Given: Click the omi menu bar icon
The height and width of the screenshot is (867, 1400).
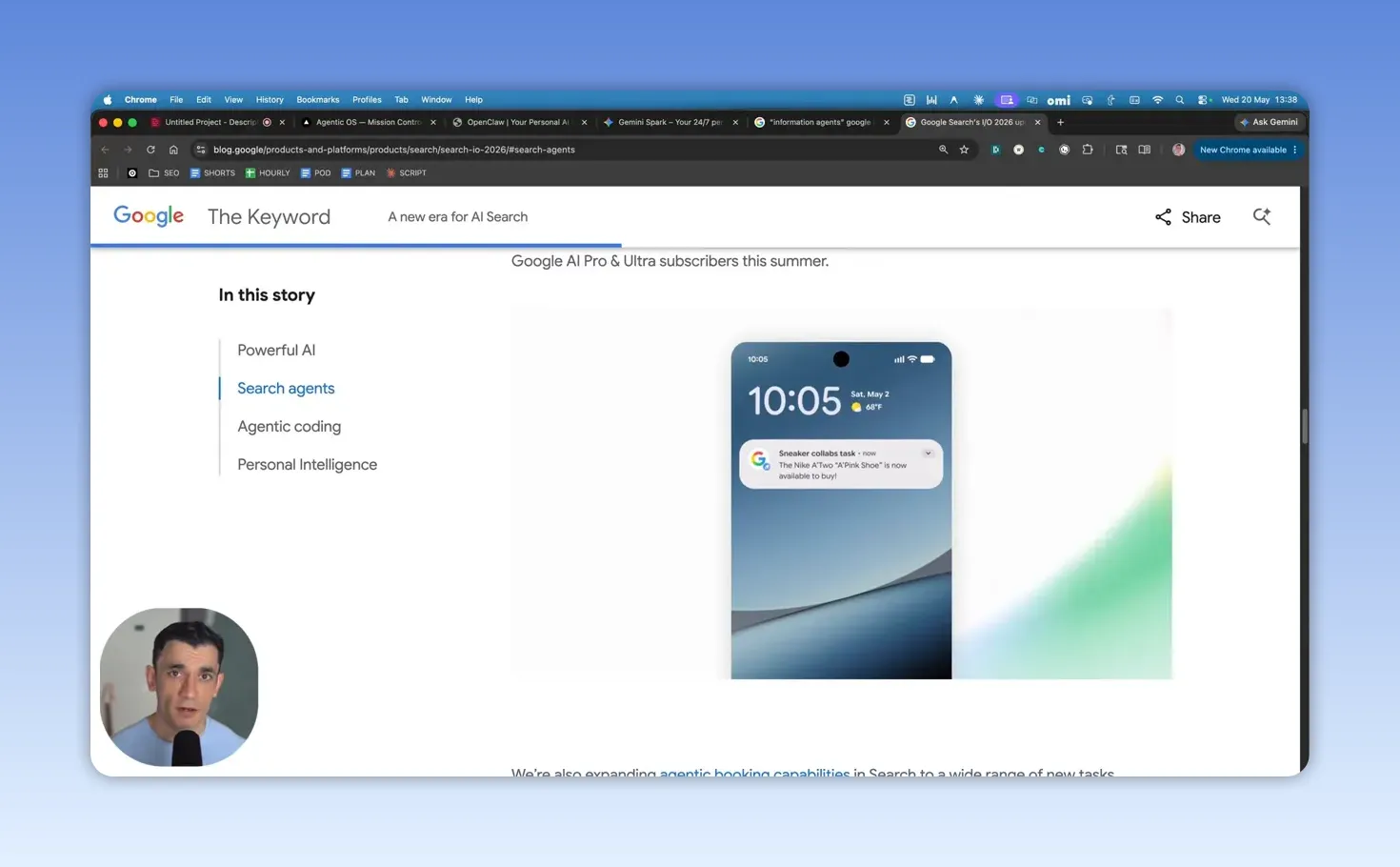Looking at the screenshot, I should (x=1058, y=100).
